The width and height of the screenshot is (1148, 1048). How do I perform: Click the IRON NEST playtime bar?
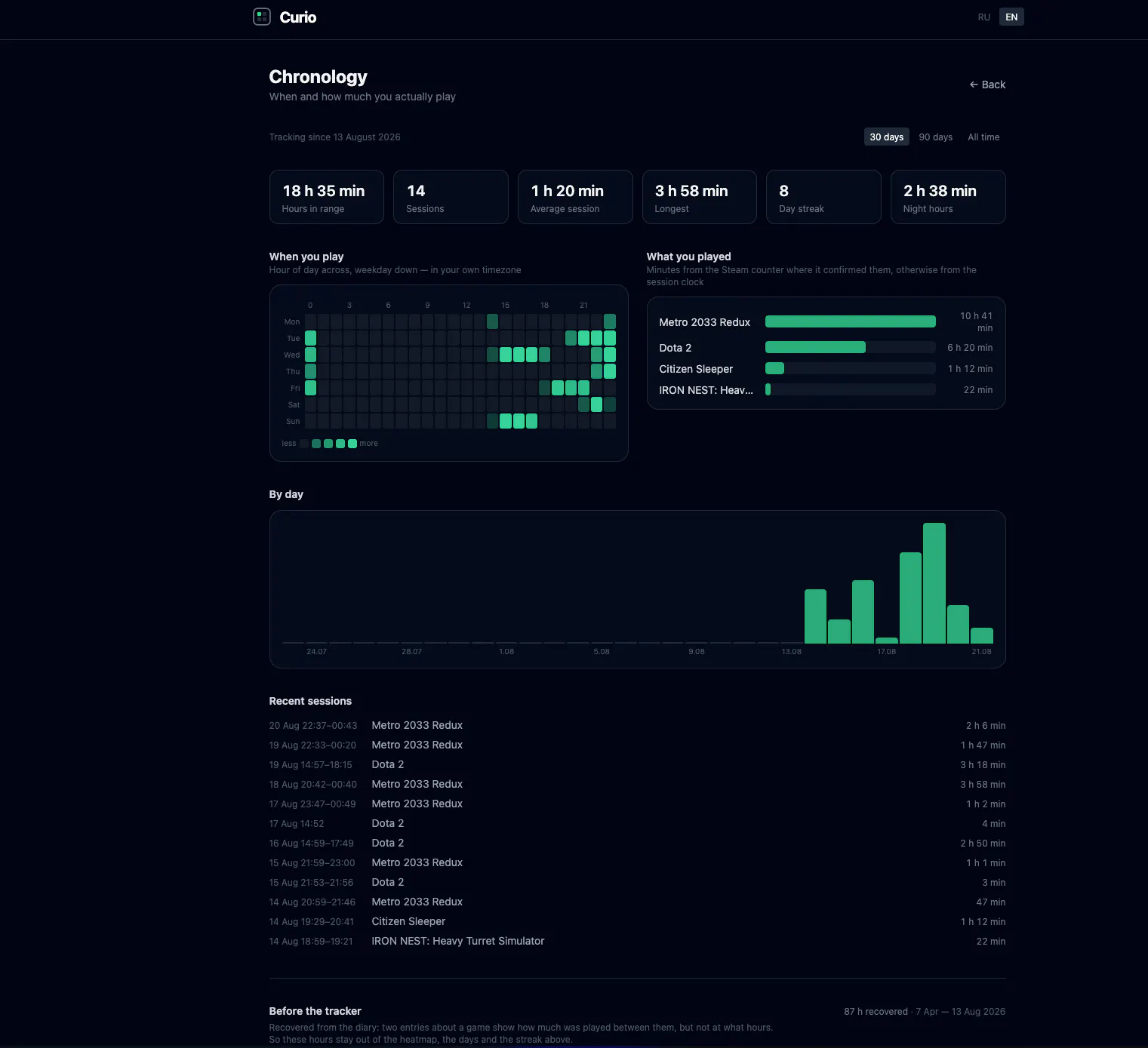point(851,389)
